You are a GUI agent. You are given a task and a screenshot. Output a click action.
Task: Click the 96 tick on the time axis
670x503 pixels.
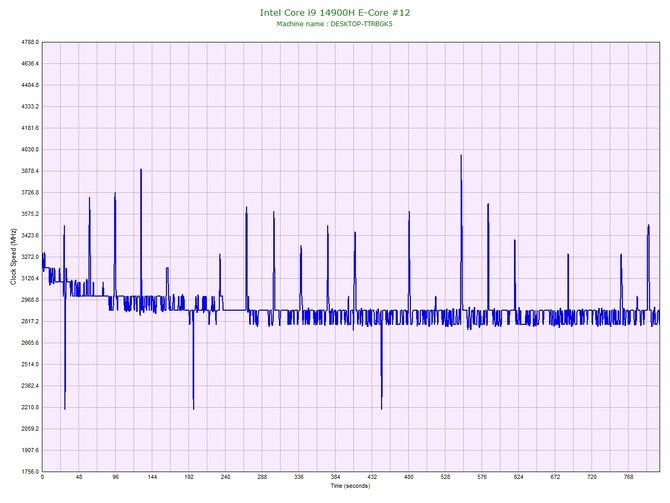point(116,477)
